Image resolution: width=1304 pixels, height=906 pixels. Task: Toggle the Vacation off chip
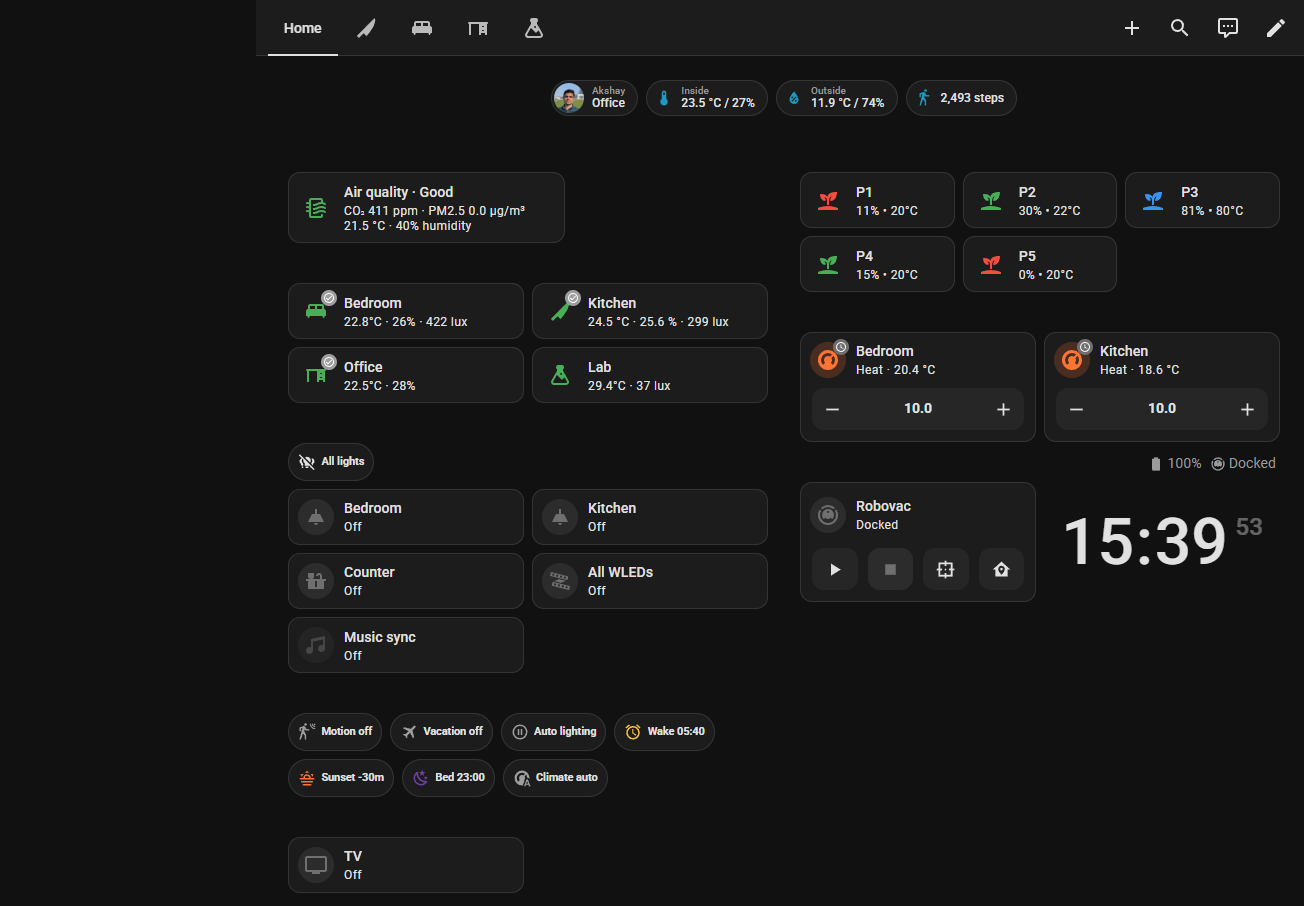(x=442, y=731)
